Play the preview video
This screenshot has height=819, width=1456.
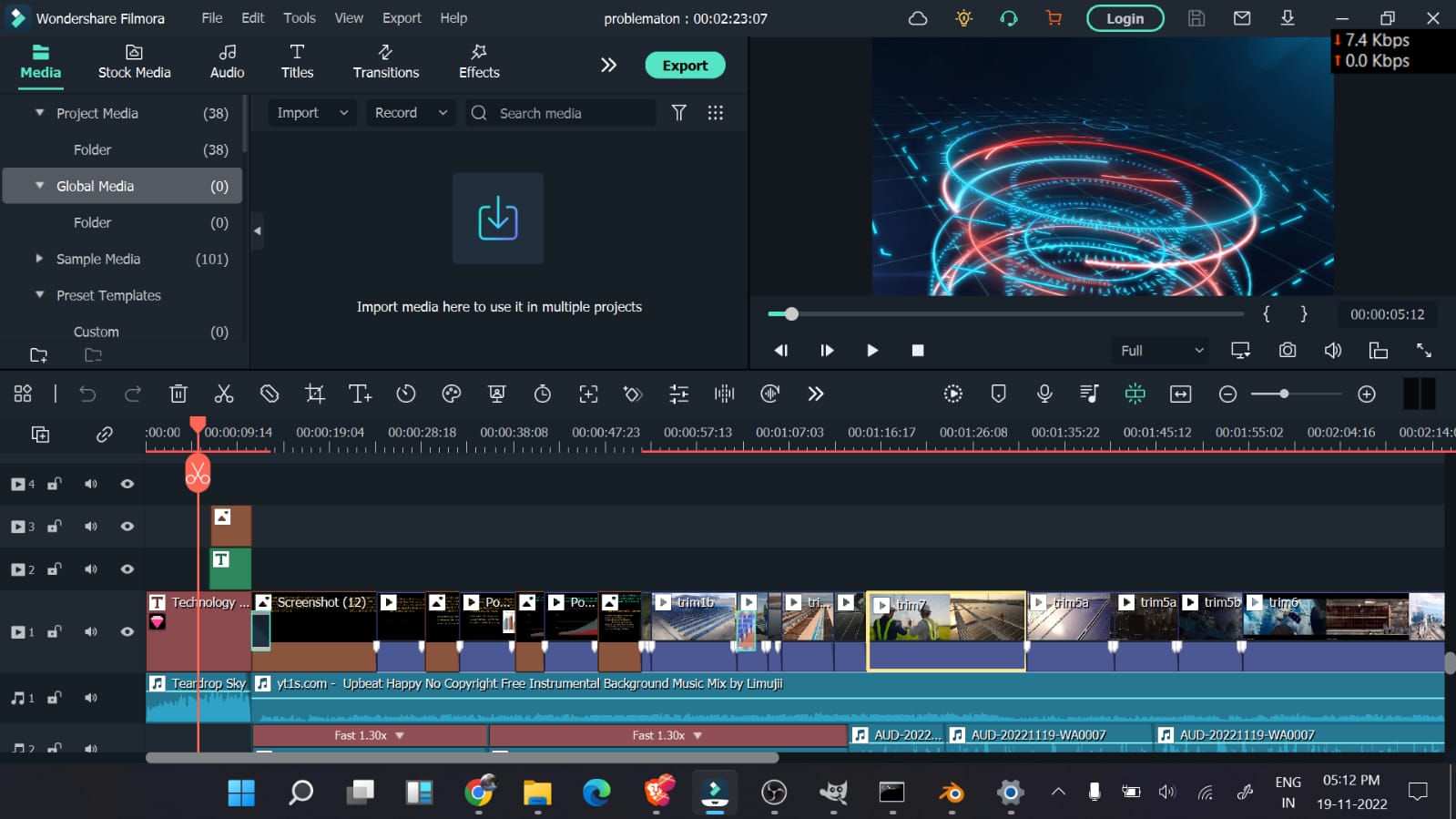[x=872, y=351]
